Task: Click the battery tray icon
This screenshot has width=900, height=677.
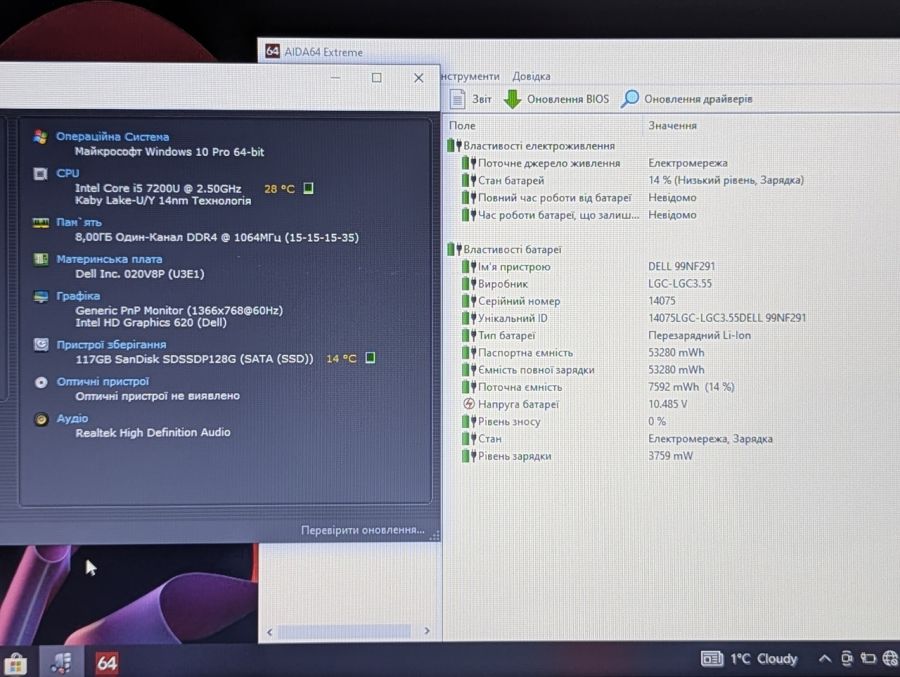Action: click(868, 659)
